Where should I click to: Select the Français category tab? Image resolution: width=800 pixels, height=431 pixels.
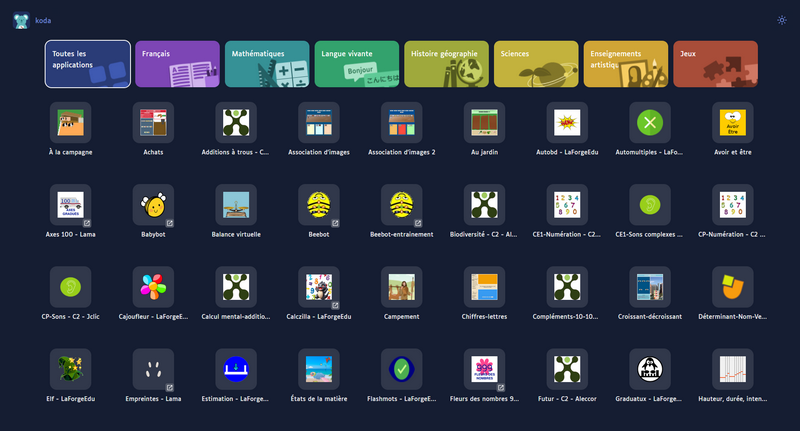[177, 64]
